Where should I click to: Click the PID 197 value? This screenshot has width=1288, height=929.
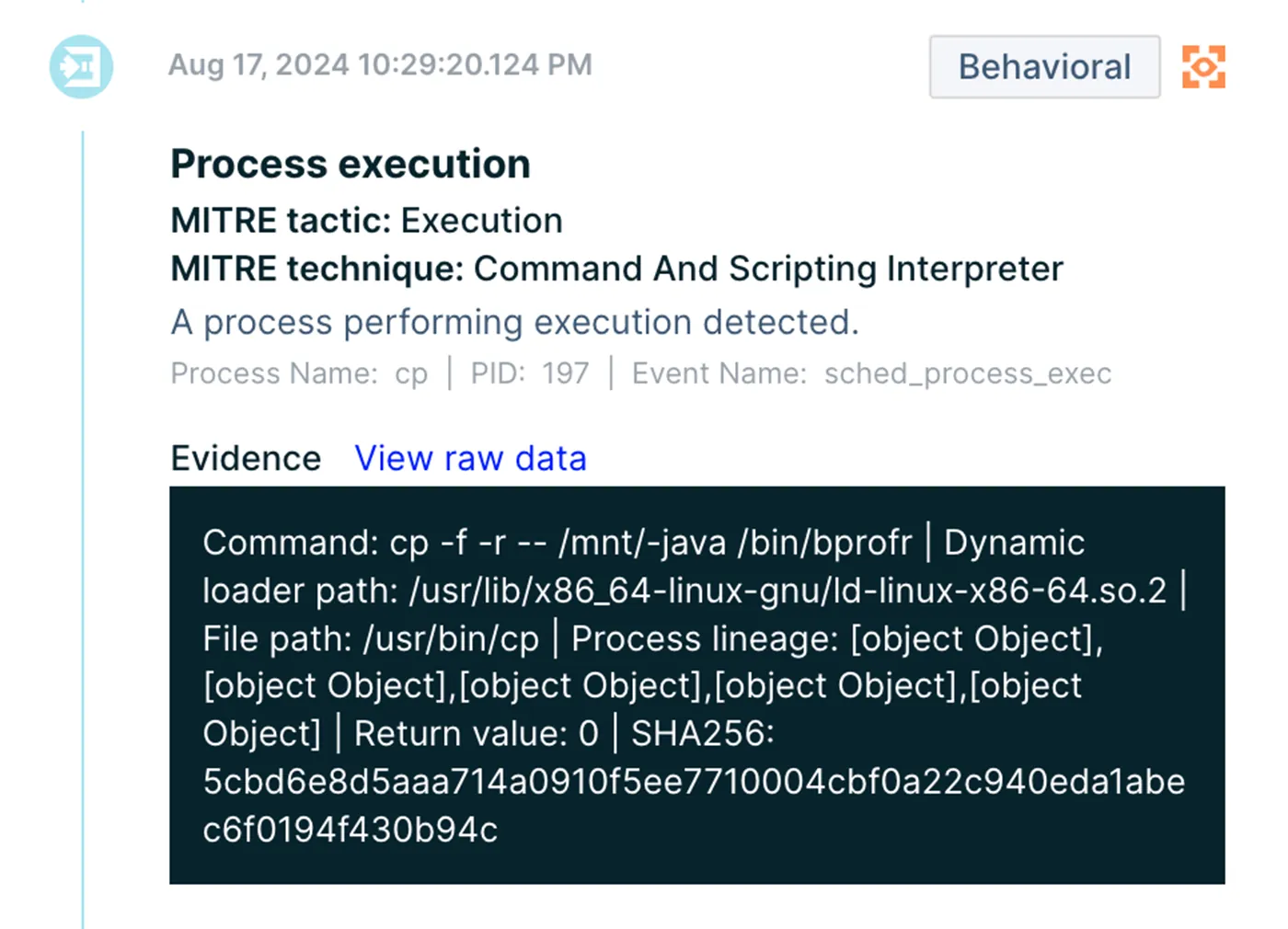point(529,373)
